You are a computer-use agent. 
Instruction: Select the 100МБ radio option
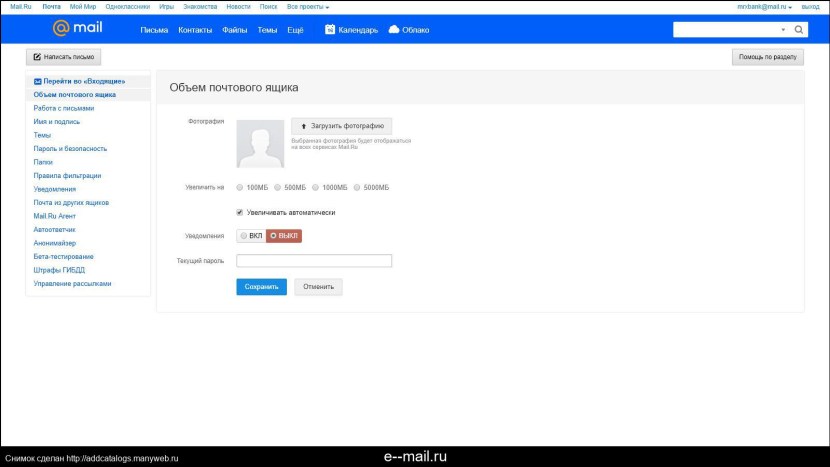(x=240, y=187)
